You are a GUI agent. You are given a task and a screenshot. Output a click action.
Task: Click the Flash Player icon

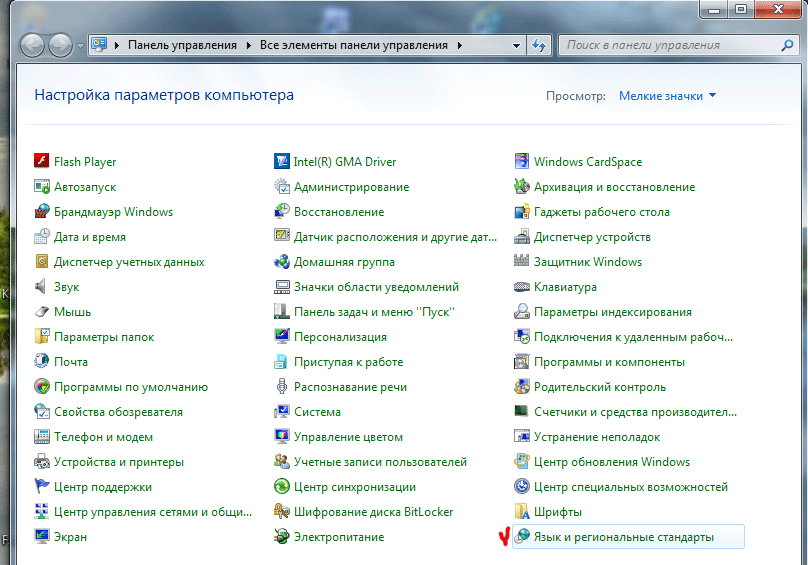point(42,162)
